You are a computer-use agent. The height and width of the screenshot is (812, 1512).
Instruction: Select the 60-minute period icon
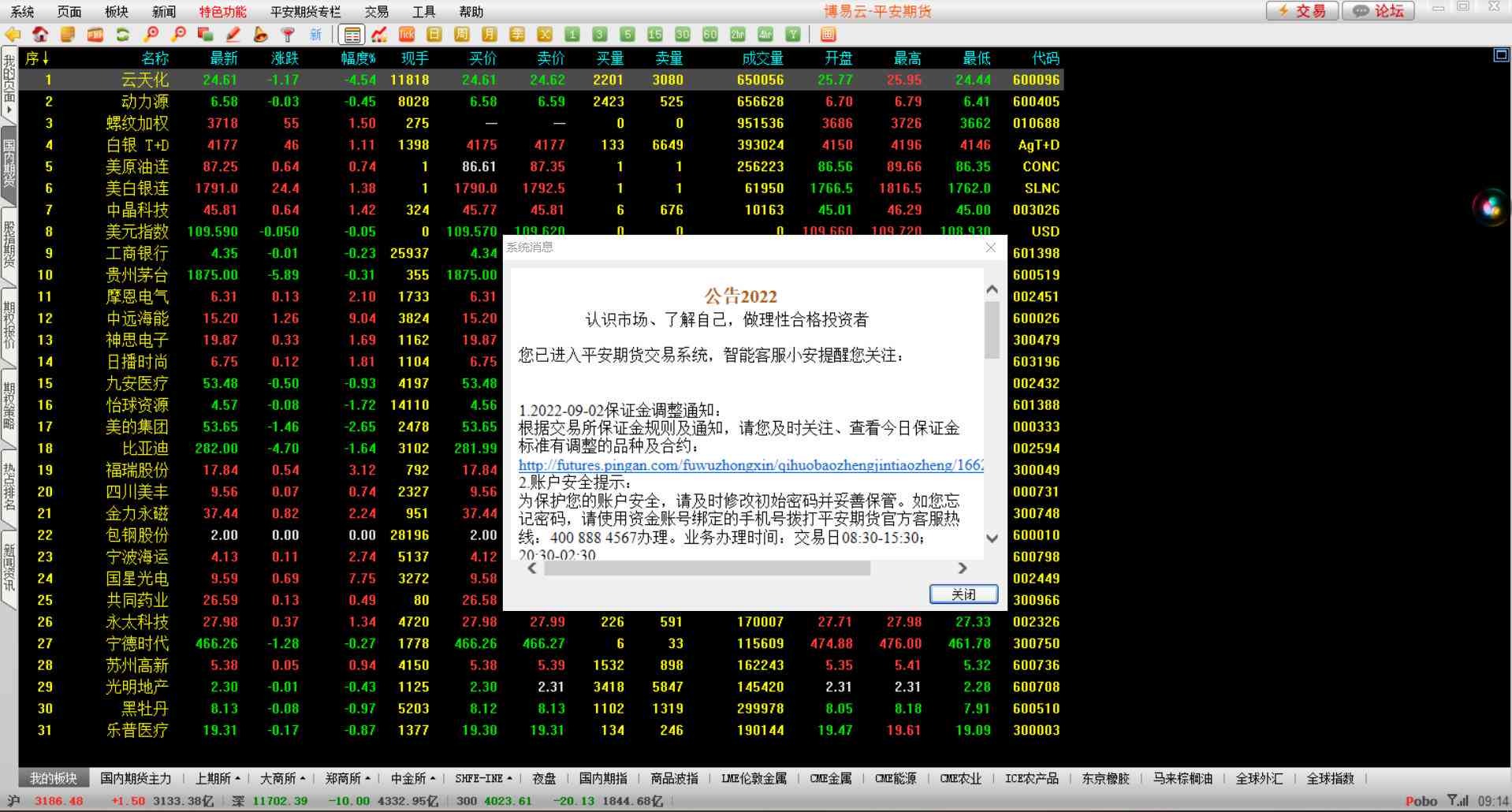(x=710, y=35)
